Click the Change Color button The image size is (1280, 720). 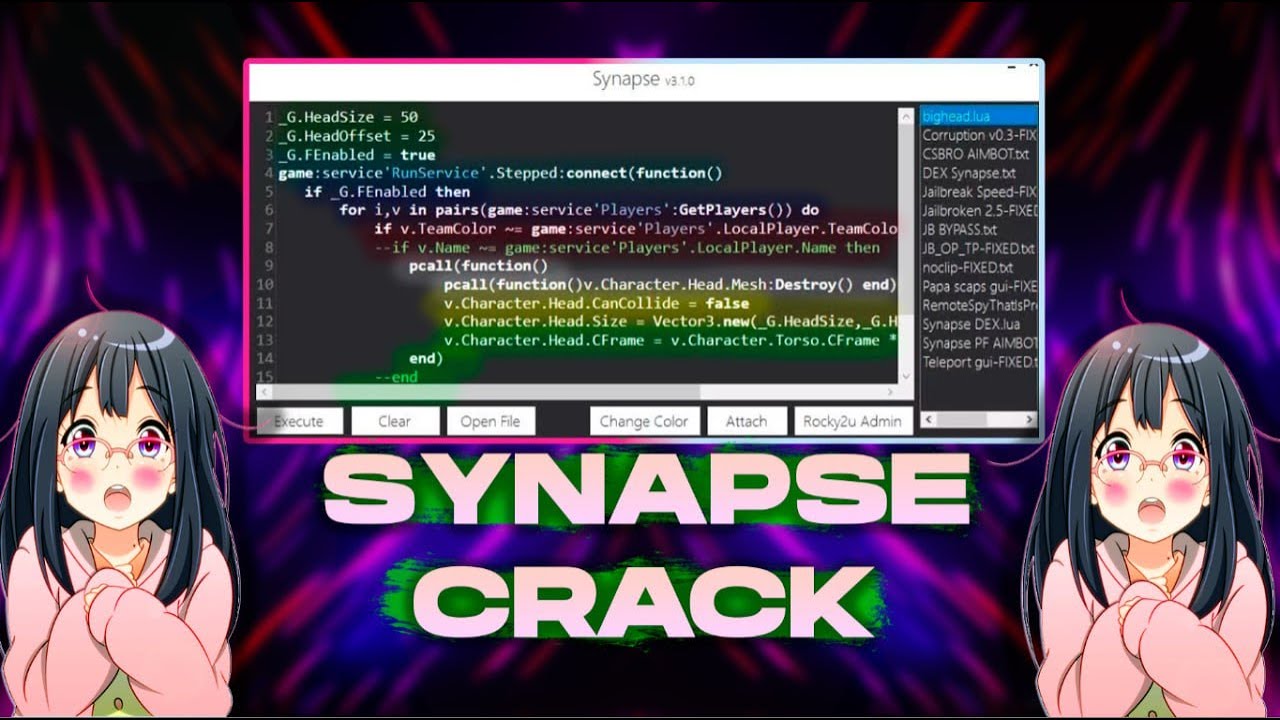point(644,421)
